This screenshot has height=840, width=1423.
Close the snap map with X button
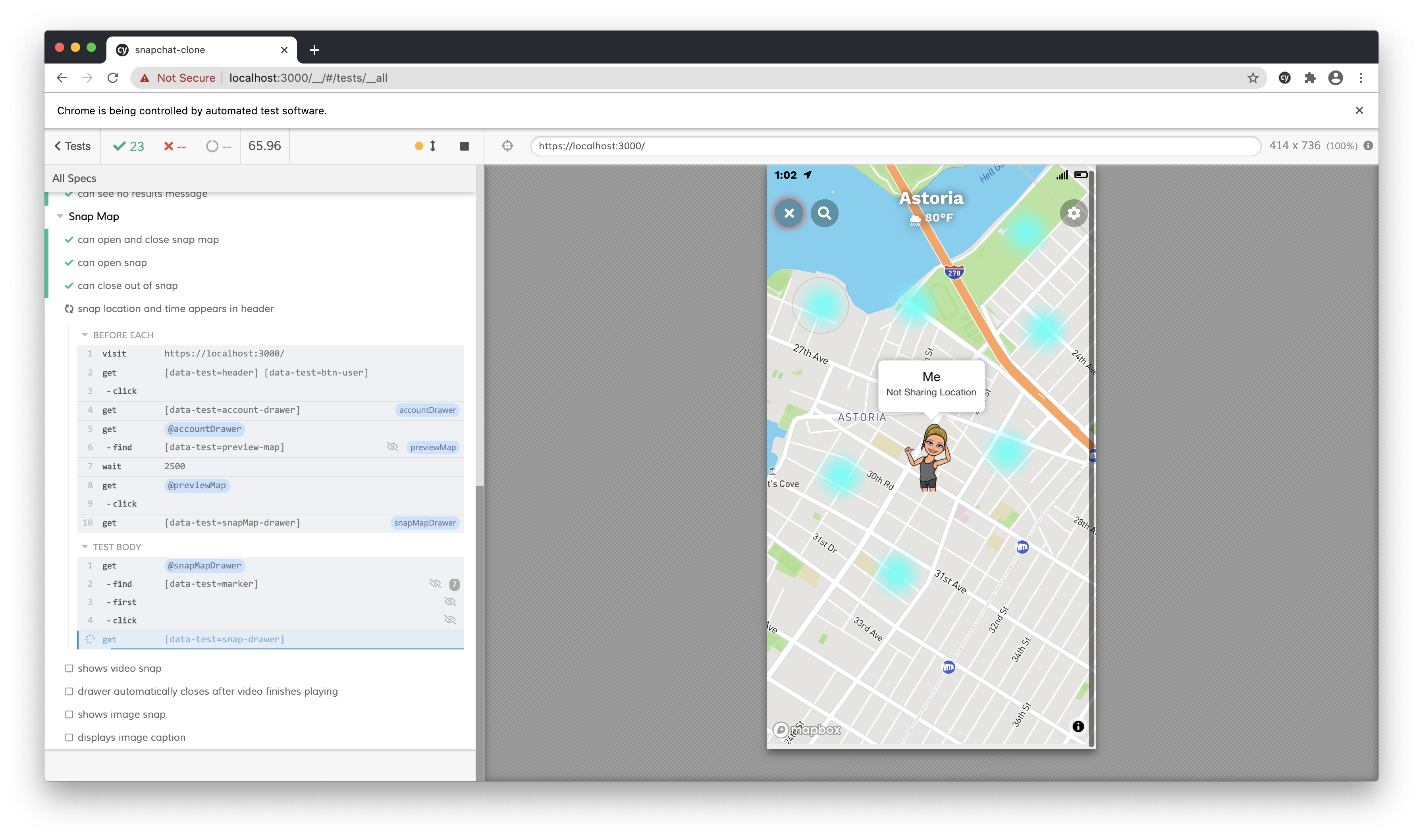click(789, 214)
